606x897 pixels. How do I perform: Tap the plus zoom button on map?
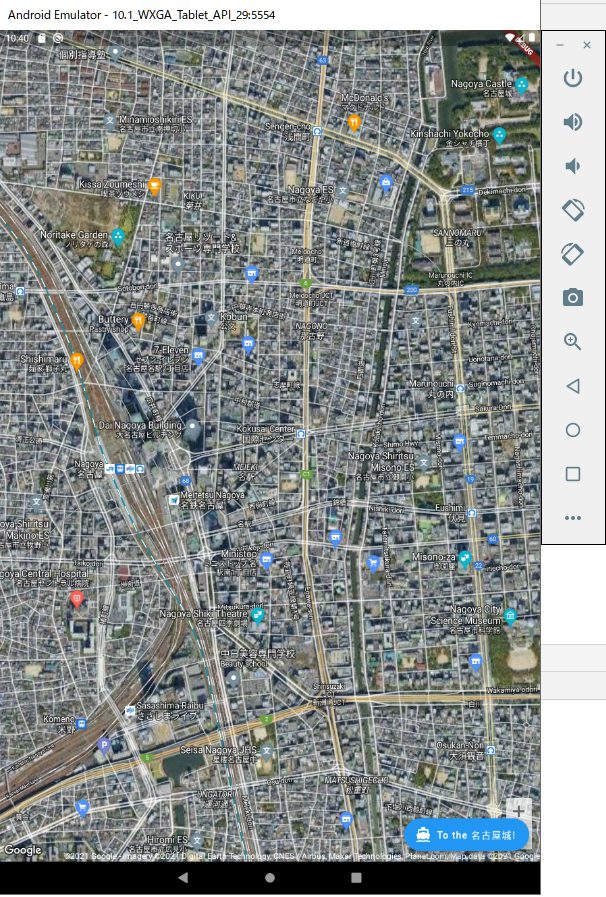point(518,811)
